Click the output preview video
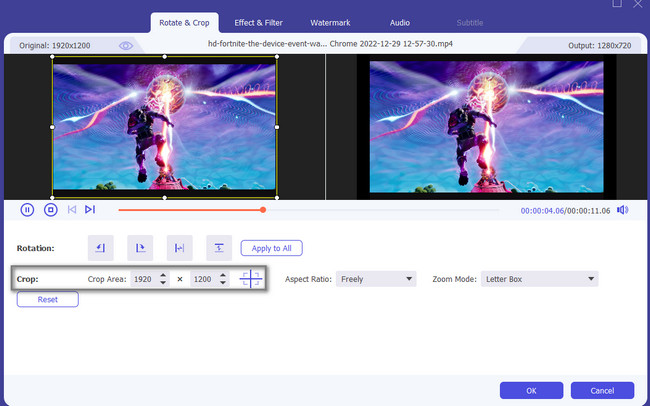Screen dimensions: 650x406 pos(487,127)
